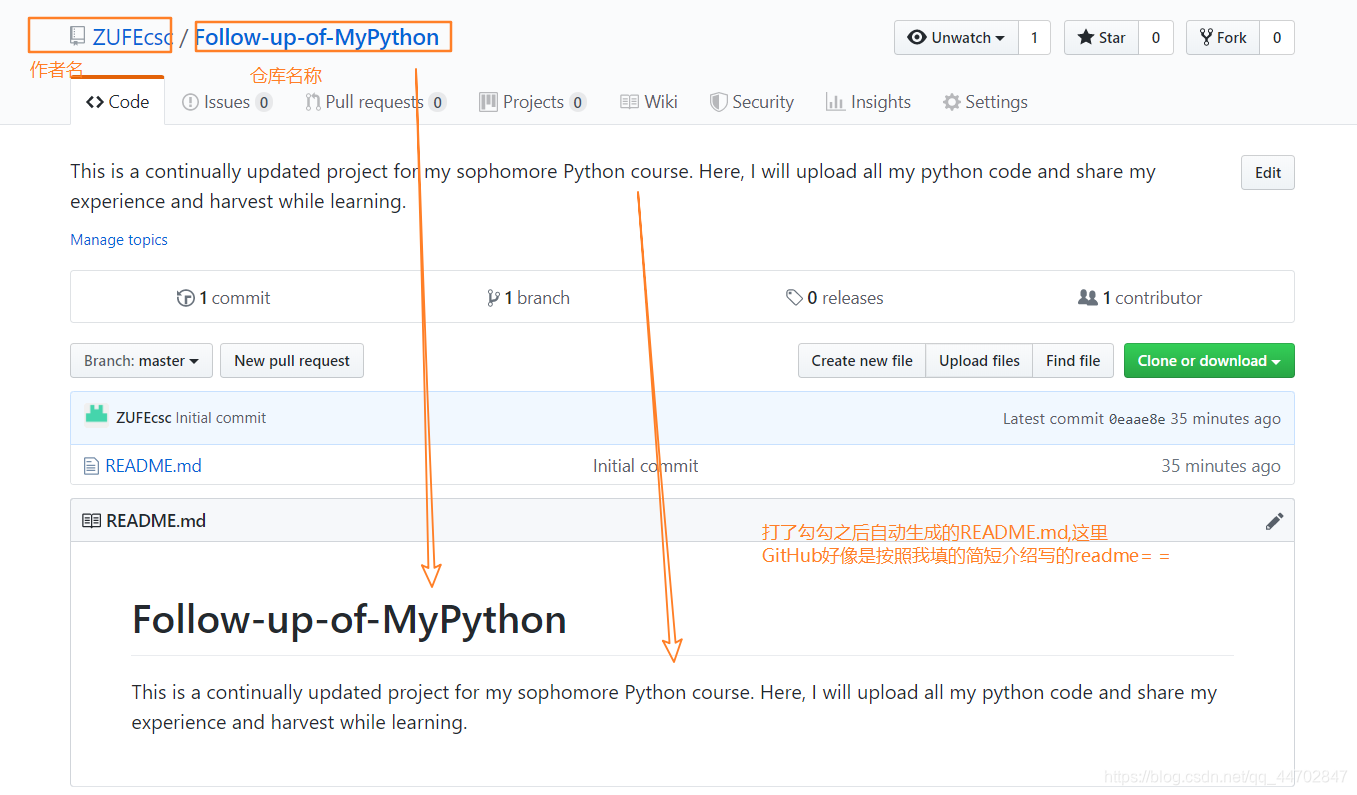Click the Wiki book icon
The image size is (1357, 795).
(x=630, y=102)
